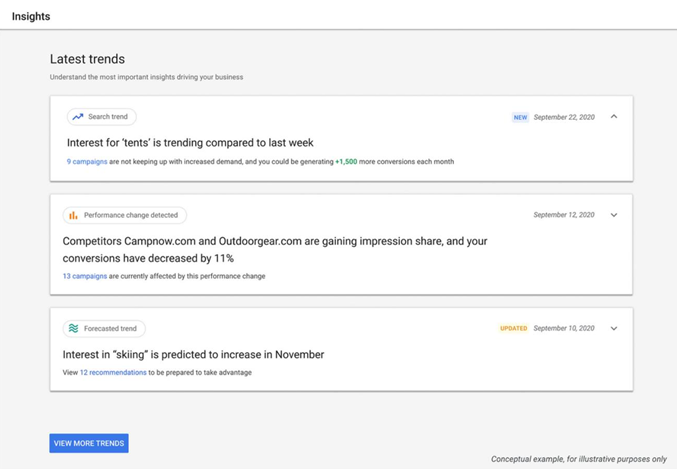Open the 9 campaigns link
This screenshot has height=469, width=677.
[87, 161]
